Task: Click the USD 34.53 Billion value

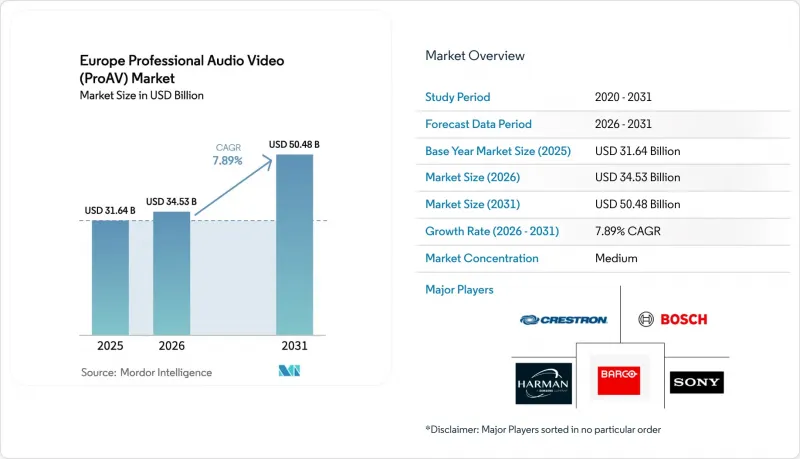Action: (637, 177)
